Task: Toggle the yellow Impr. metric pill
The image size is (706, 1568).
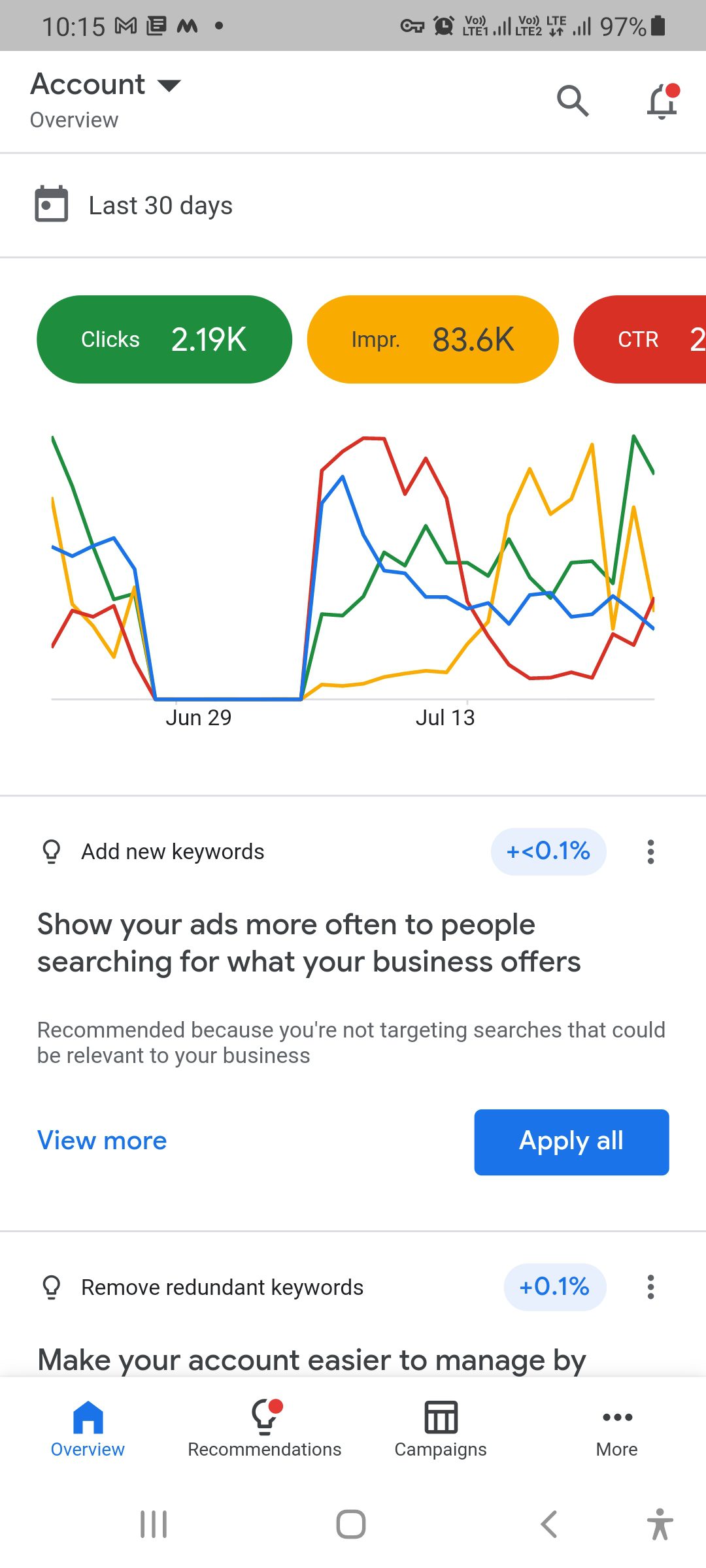Action: click(433, 339)
